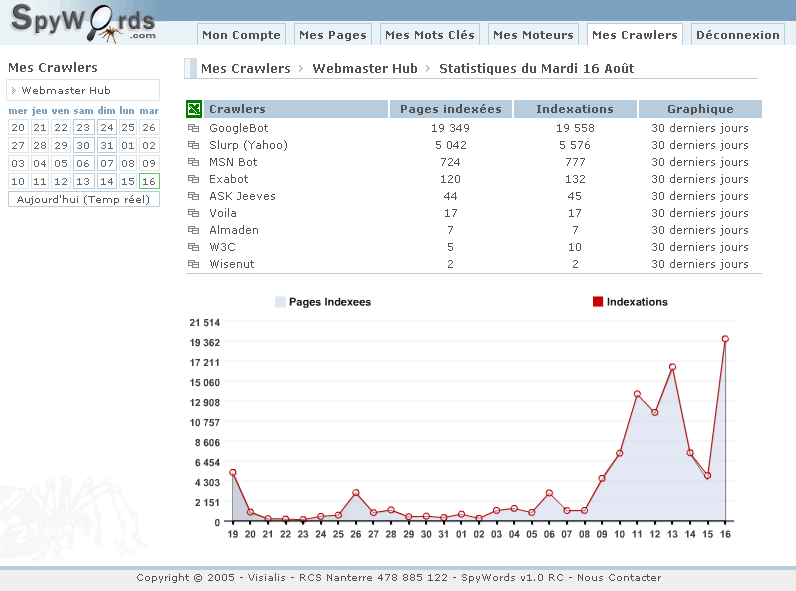This screenshot has width=796, height=591.
Task: Show W3C 30 derniers jours graph
Action: (700, 247)
